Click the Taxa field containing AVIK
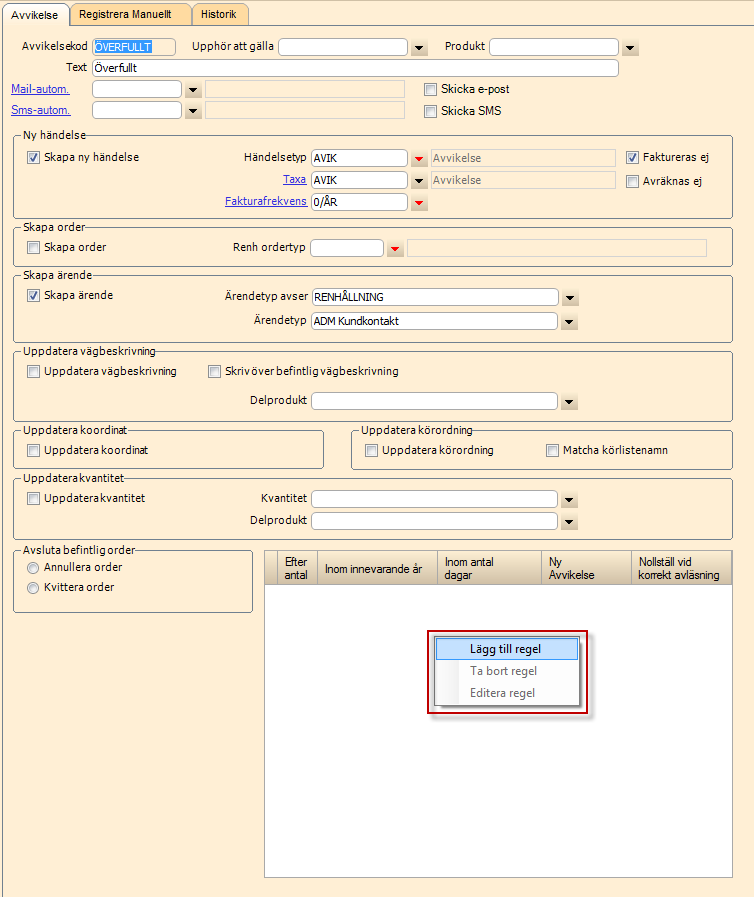754x897 pixels. (x=359, y=180)
